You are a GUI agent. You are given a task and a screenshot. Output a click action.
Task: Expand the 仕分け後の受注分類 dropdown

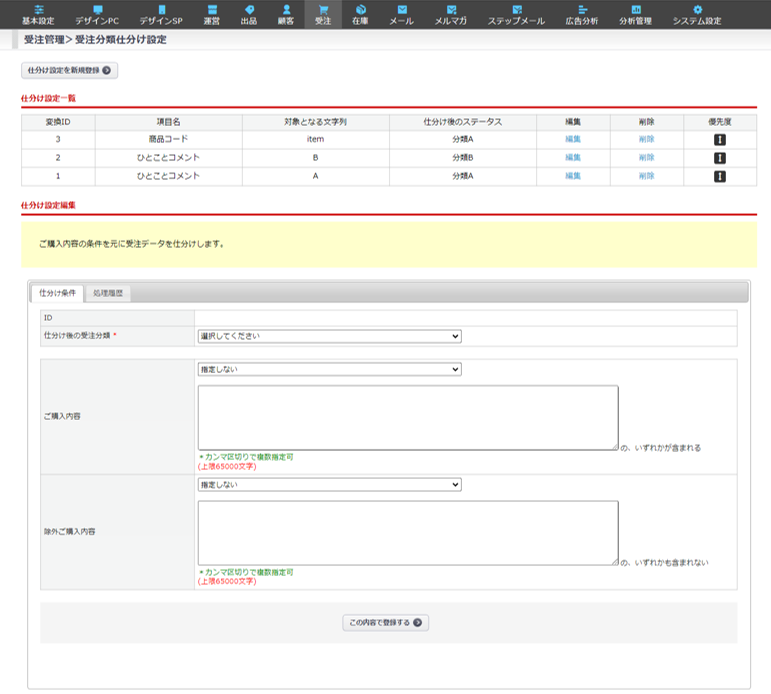tap(329, 336)
